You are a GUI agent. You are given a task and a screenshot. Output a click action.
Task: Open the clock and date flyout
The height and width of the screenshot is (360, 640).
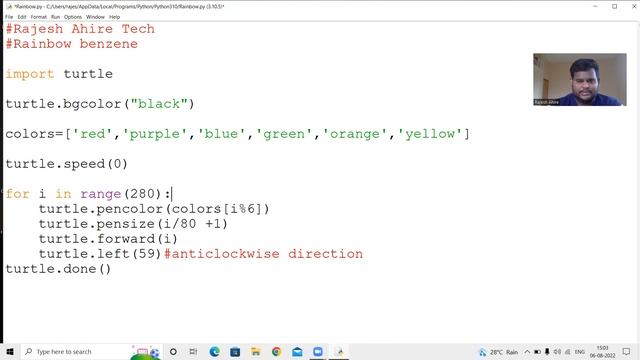[x=602, y=352]
